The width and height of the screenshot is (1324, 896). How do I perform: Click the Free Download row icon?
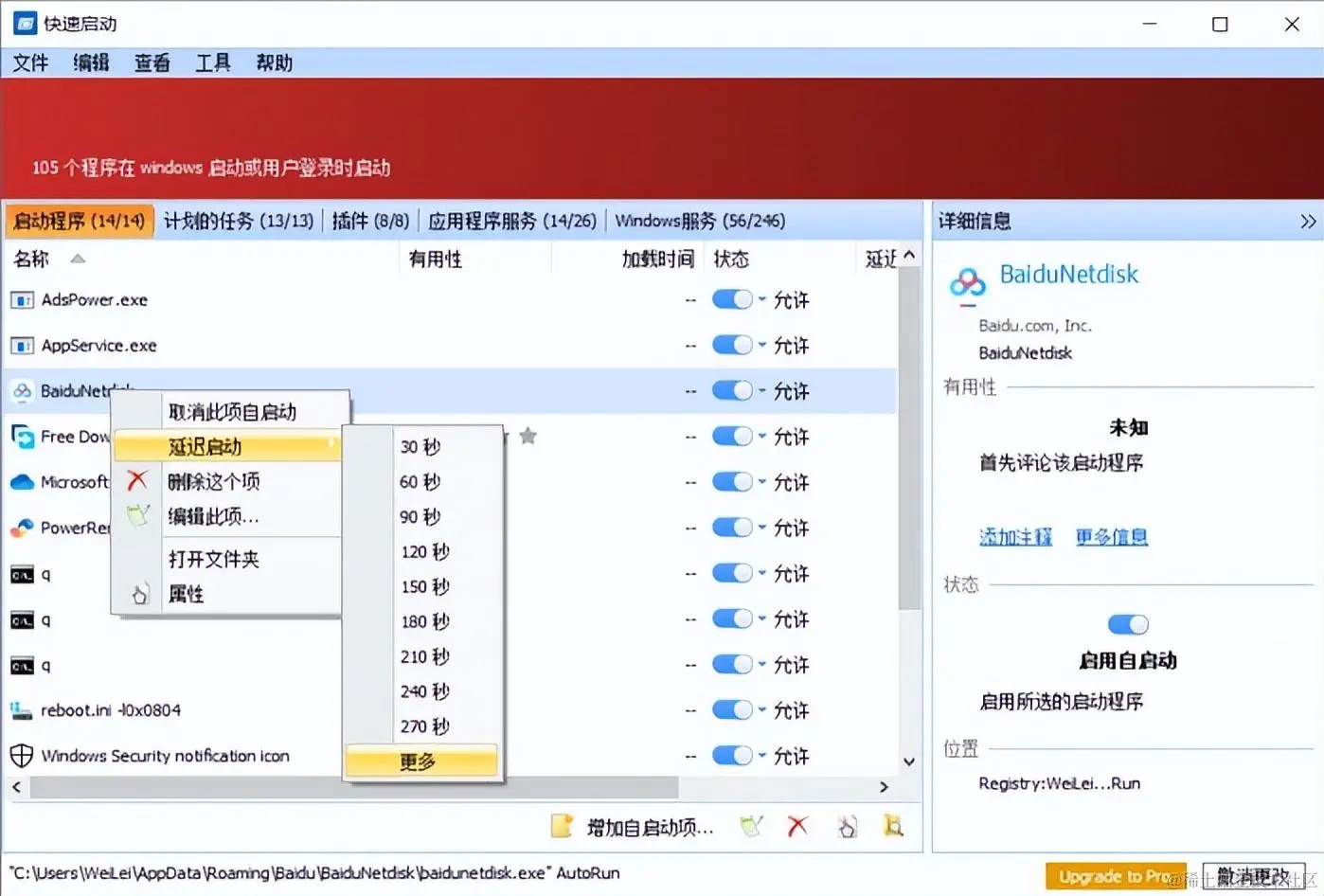pyautogui.click(x=22, y=437)
